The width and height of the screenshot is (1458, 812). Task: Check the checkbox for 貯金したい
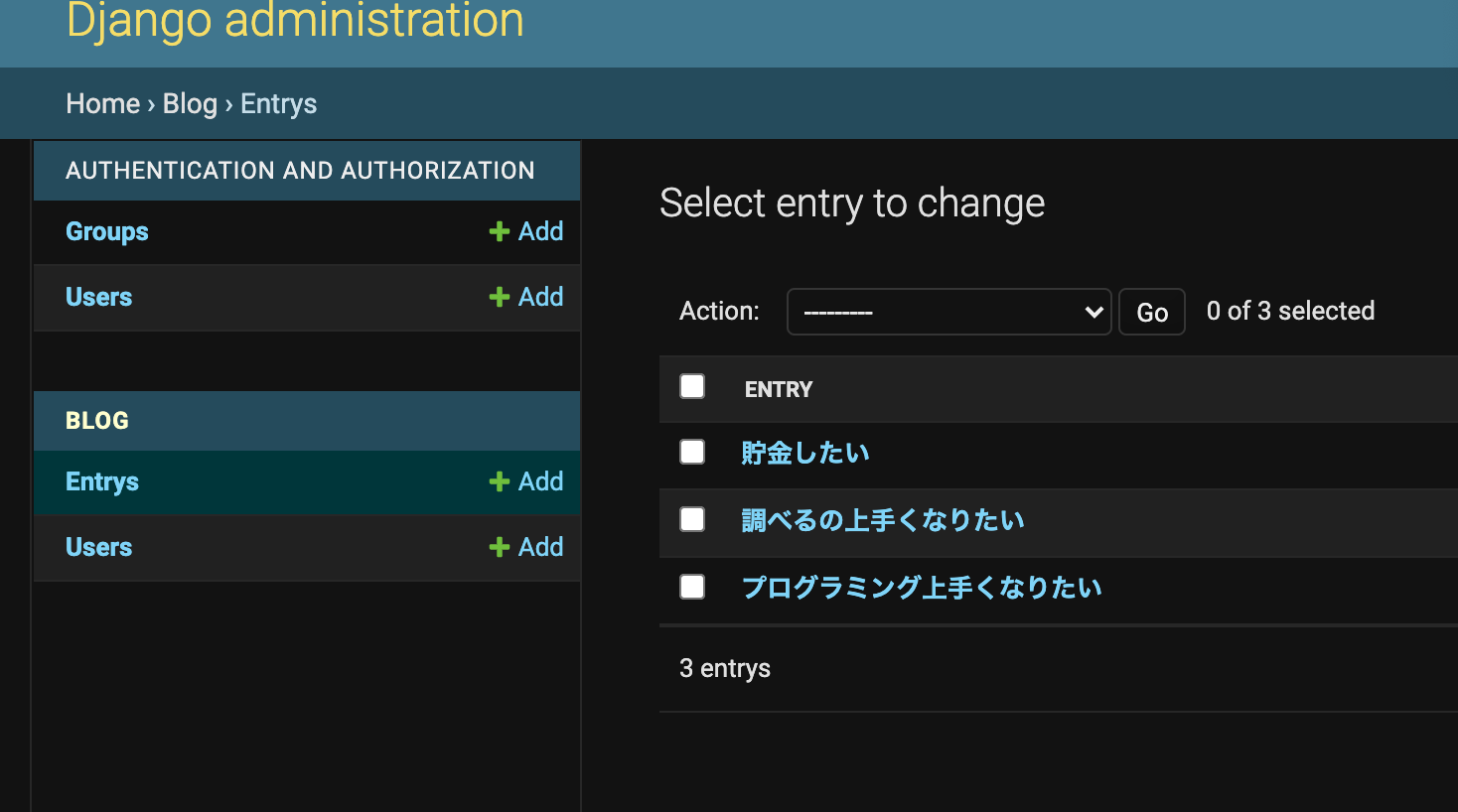pyautogui.click(x=692, y=451)
